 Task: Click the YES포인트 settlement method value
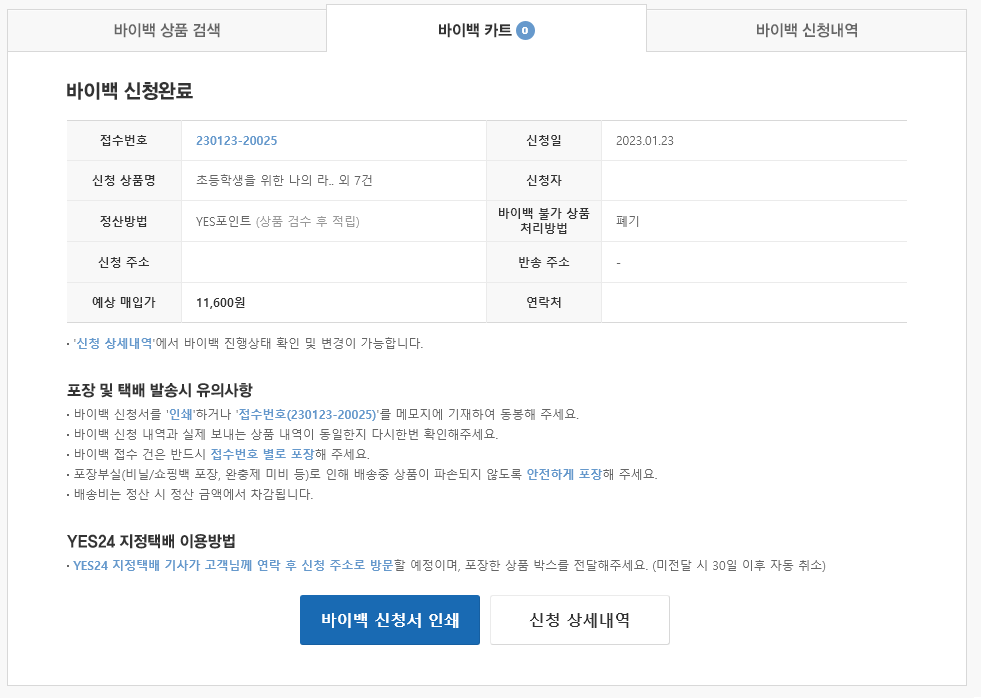278,221
